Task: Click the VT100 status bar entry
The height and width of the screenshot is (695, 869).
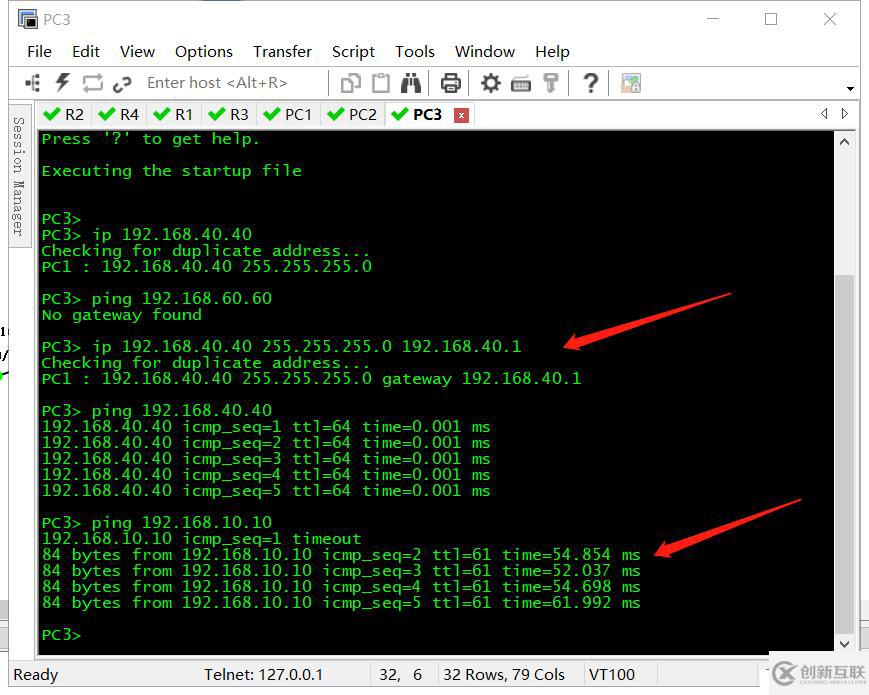Action: (x=612, y=674)
